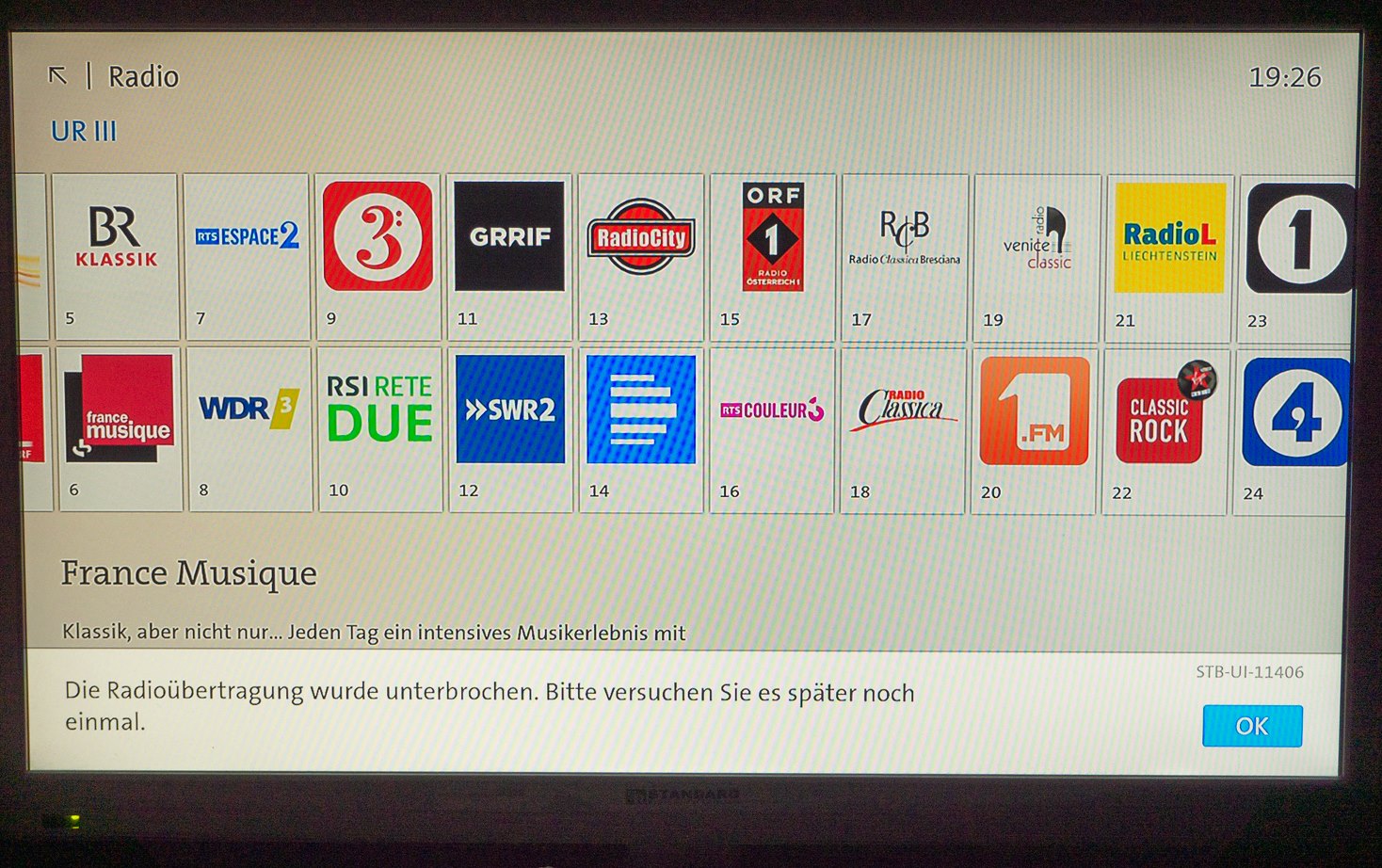Screen dimensions: 1382x868
Task: Tune to Virgin Classic Rock station
Action: point(1165,432)
